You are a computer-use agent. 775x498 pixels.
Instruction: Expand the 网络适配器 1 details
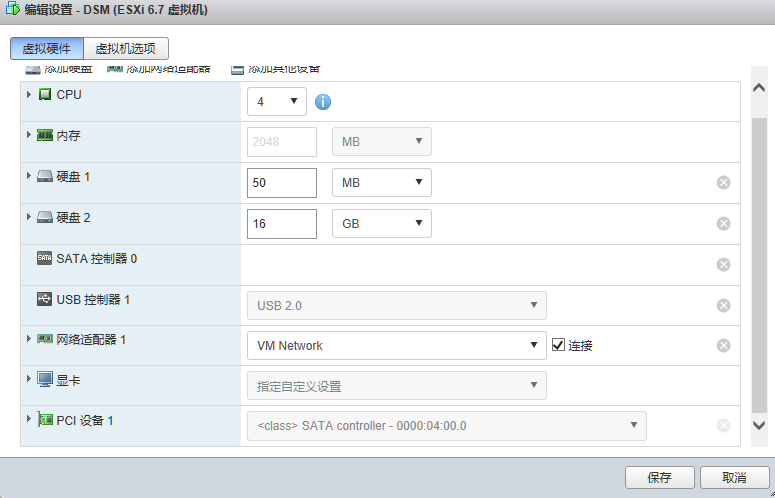coord(29,339)
